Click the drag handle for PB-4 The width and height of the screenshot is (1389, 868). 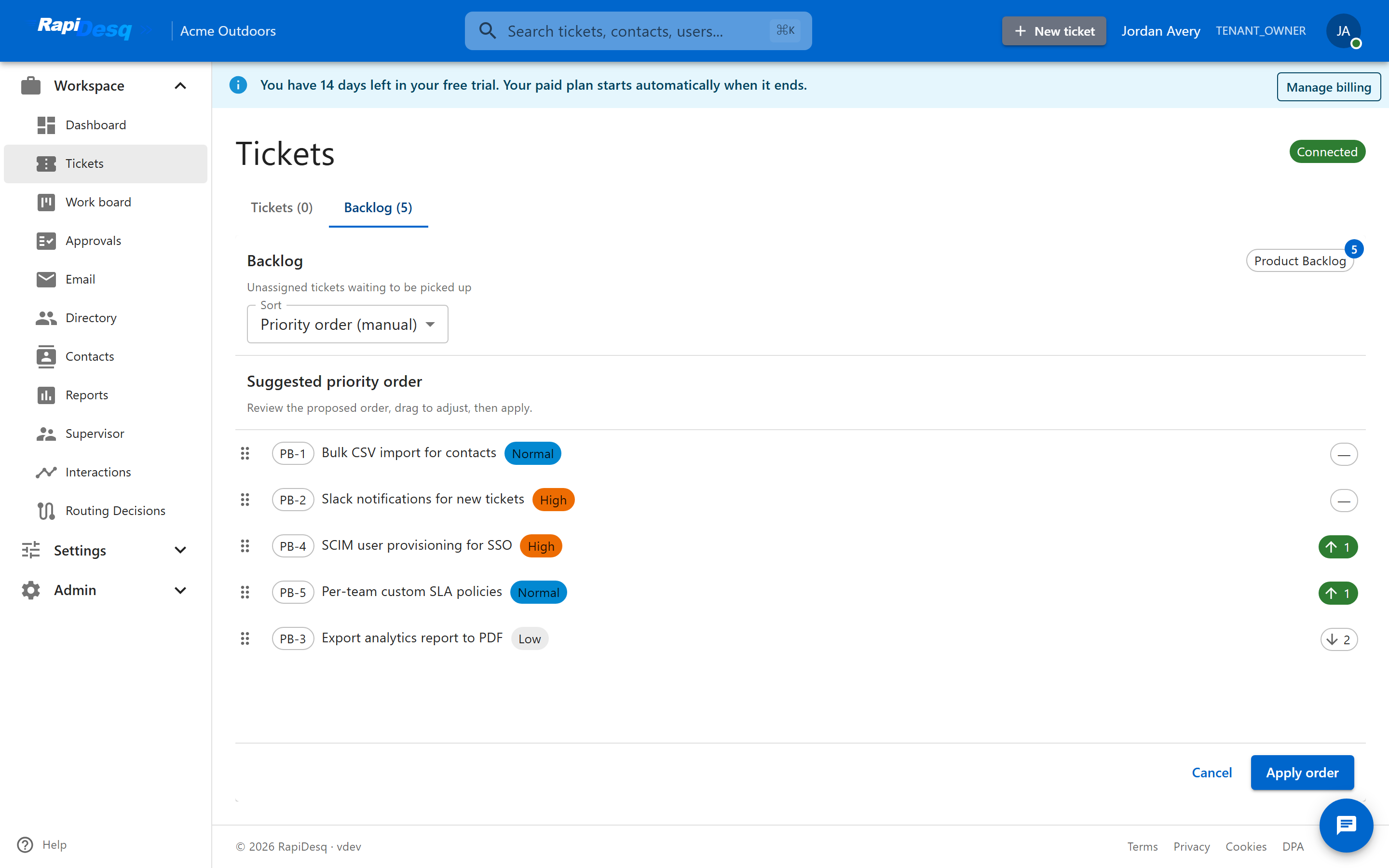(245, 546)
